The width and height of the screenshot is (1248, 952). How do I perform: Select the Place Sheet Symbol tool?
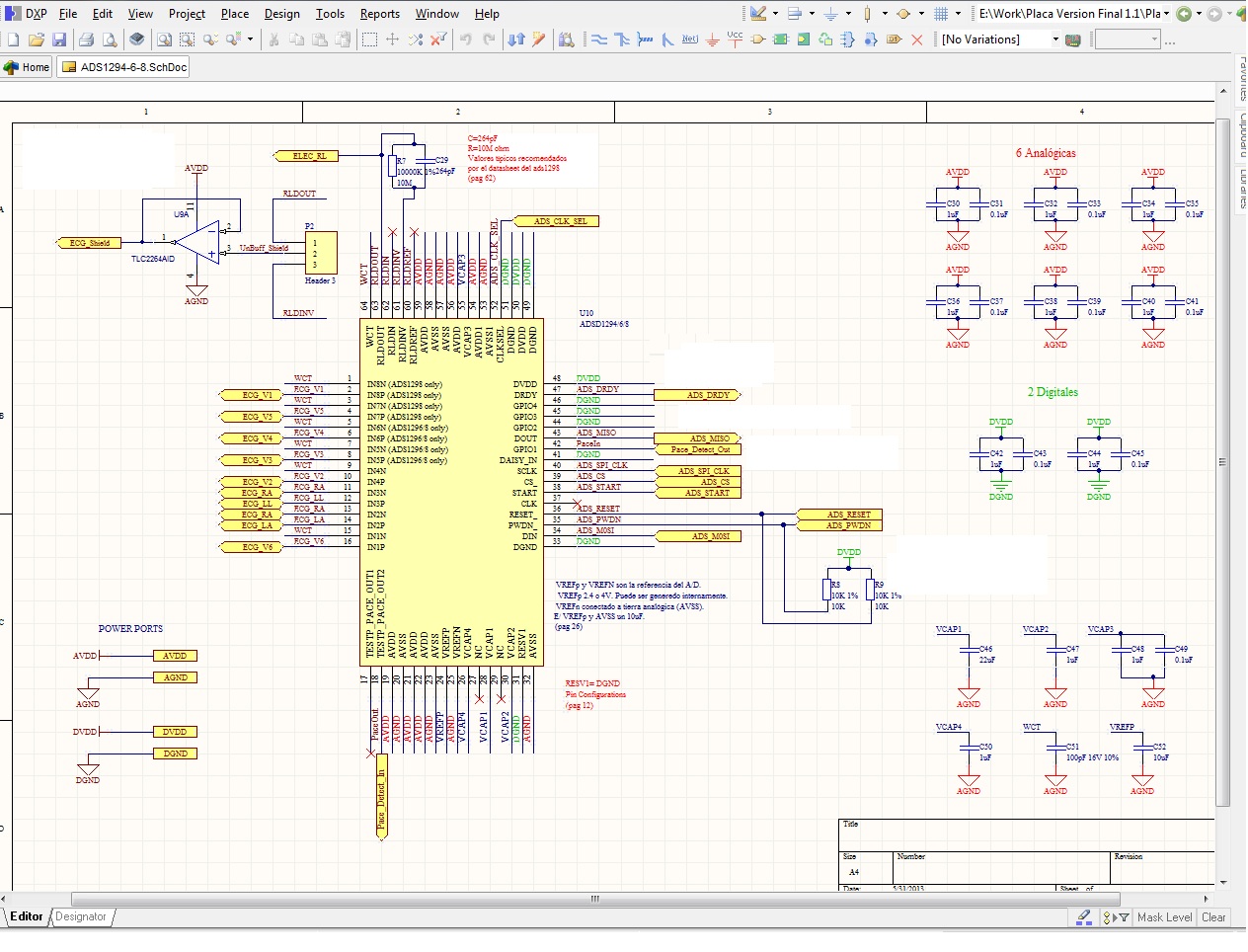click(781, 40)
